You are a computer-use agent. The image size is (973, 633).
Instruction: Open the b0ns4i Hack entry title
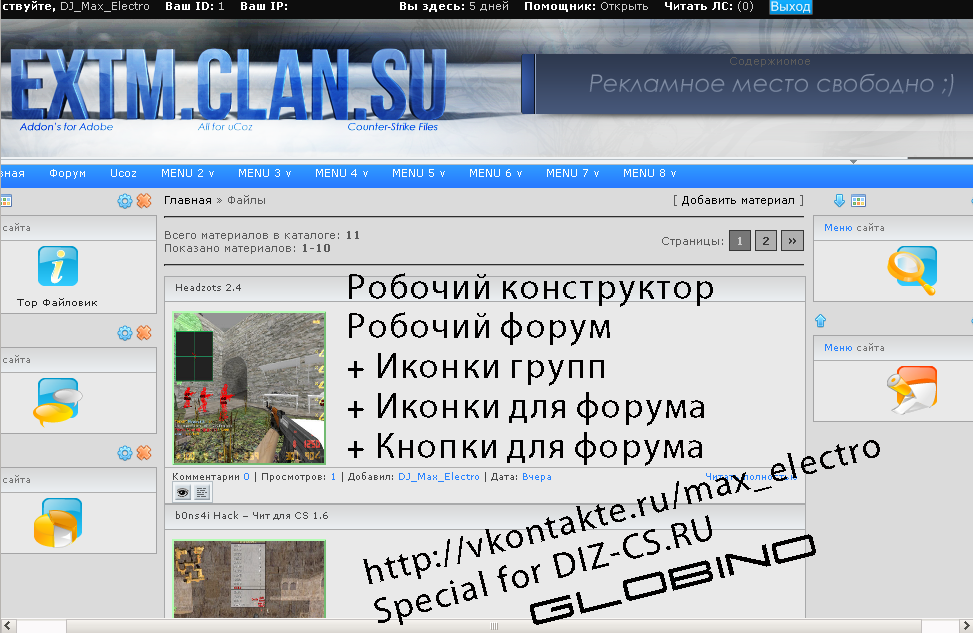click(252, 515)
